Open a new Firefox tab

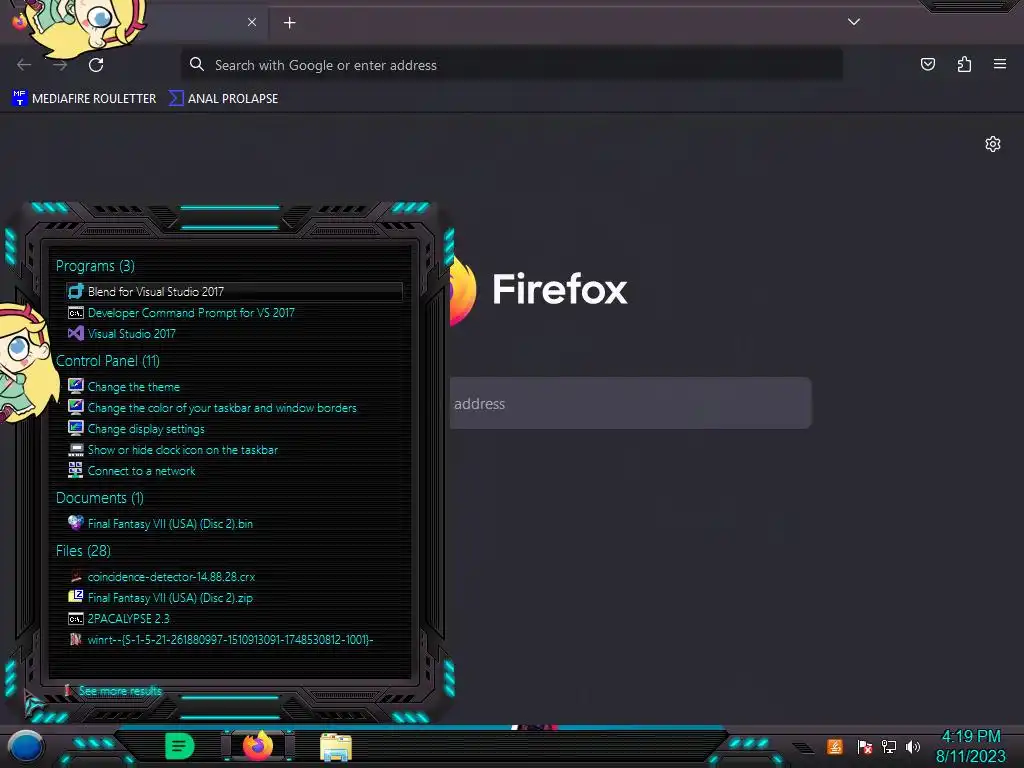click(289, 23)
